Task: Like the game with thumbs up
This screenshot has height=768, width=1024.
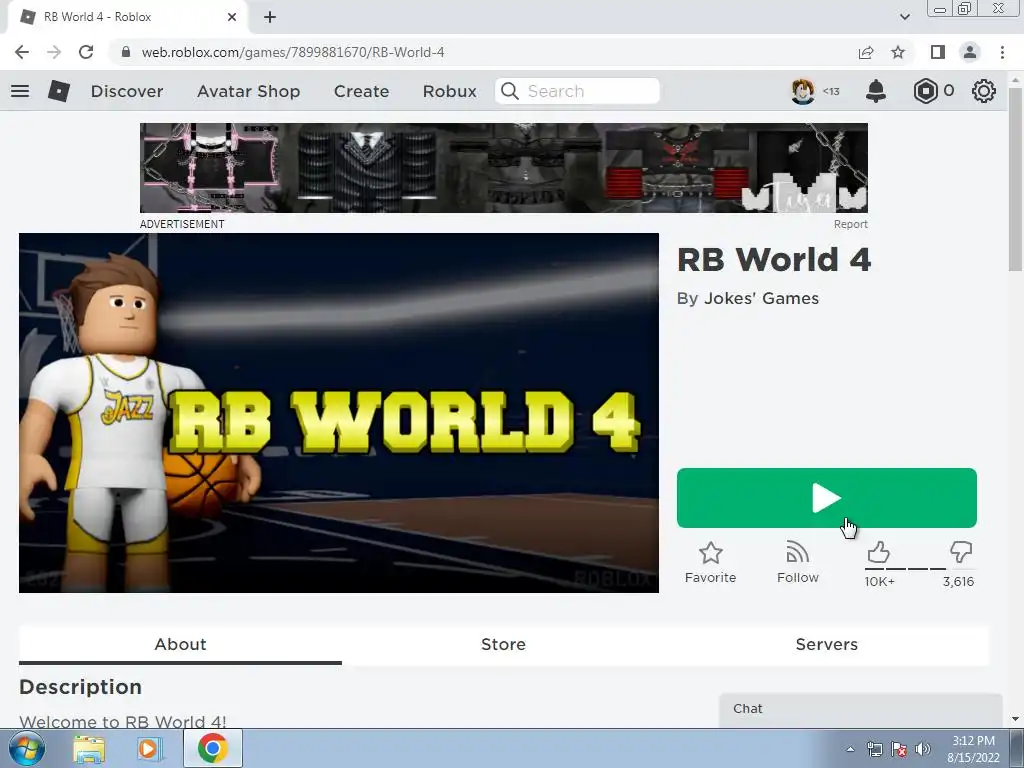Action: point(878,552)
